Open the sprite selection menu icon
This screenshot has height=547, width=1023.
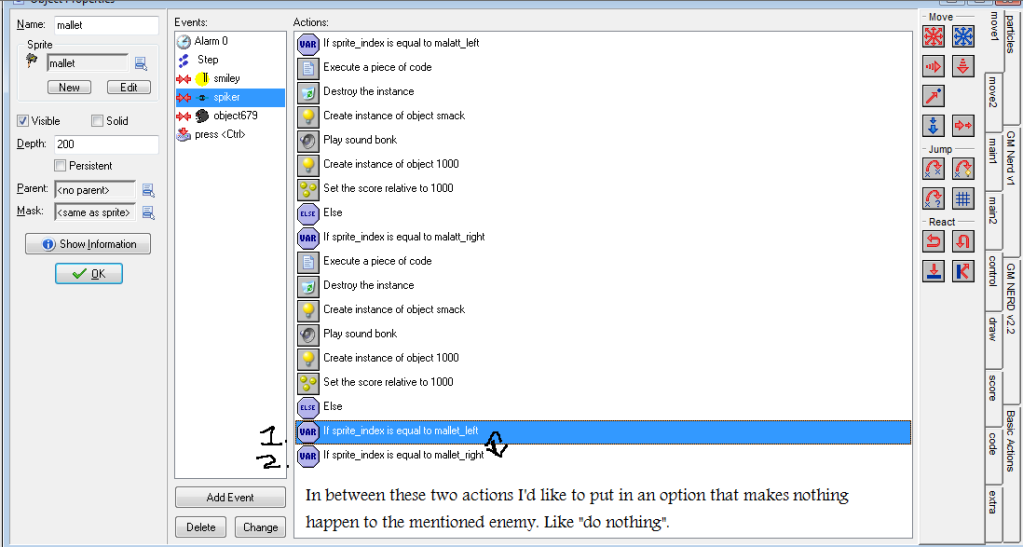pos(140,63)
